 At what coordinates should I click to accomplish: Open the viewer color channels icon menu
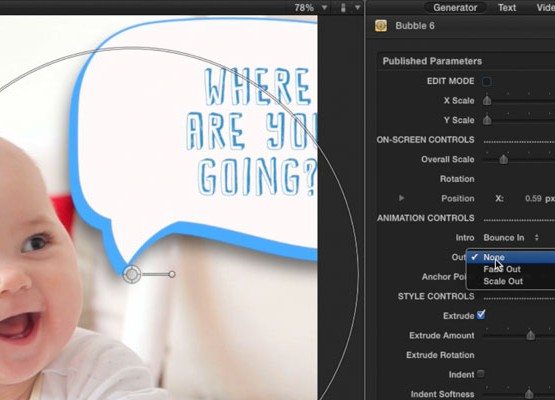pos(343,7)
